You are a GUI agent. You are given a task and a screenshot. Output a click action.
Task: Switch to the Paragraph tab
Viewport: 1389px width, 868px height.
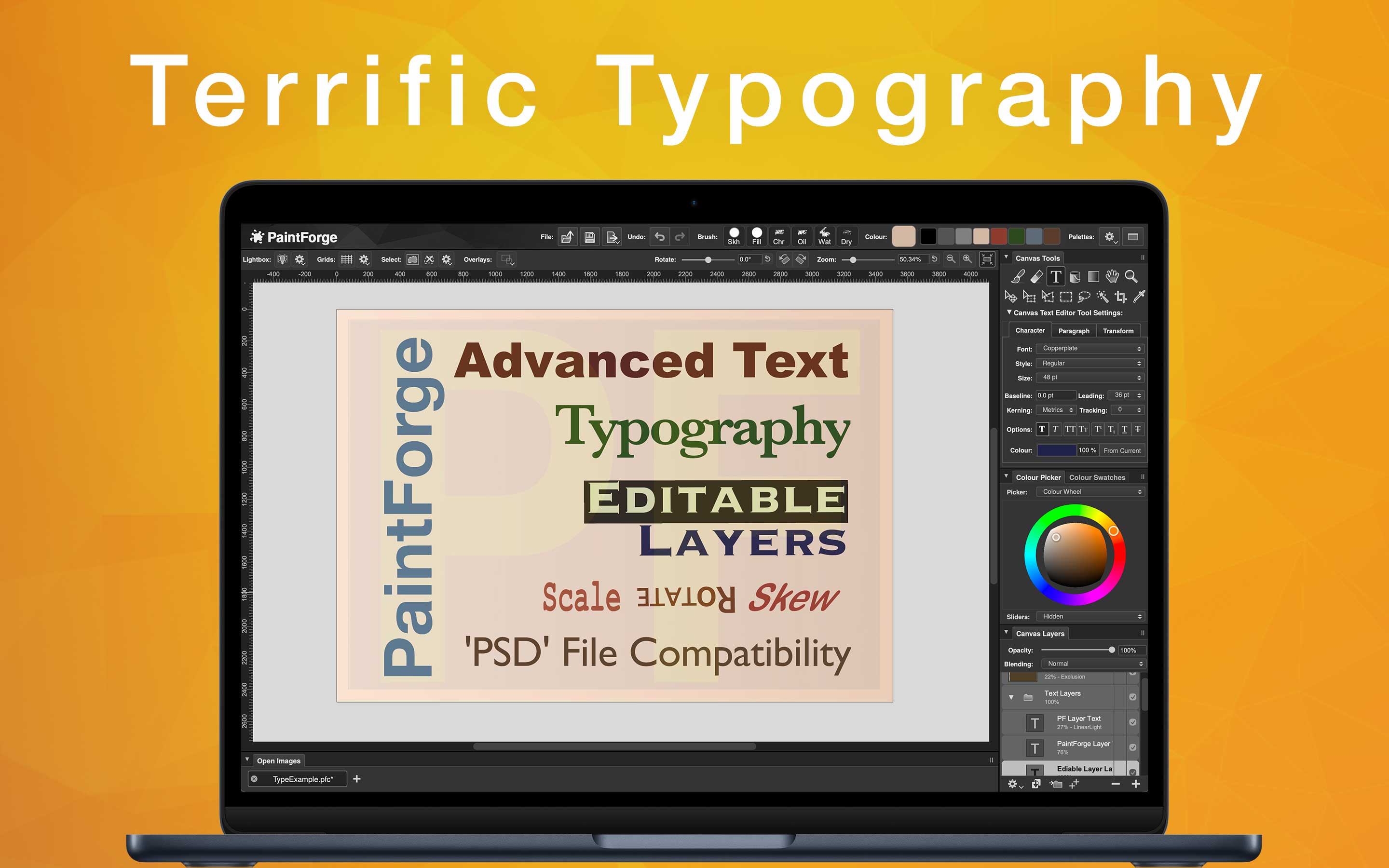pos(1073,331)
